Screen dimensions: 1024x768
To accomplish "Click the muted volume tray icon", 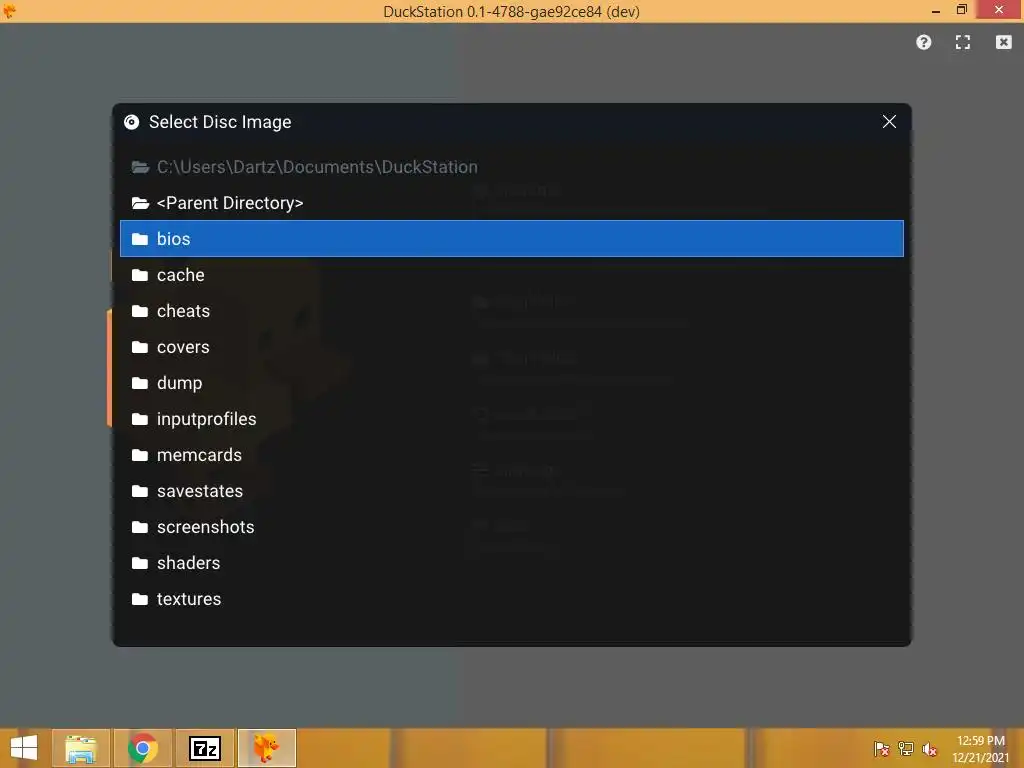I will pyautogui.click(x=929, y=748).
